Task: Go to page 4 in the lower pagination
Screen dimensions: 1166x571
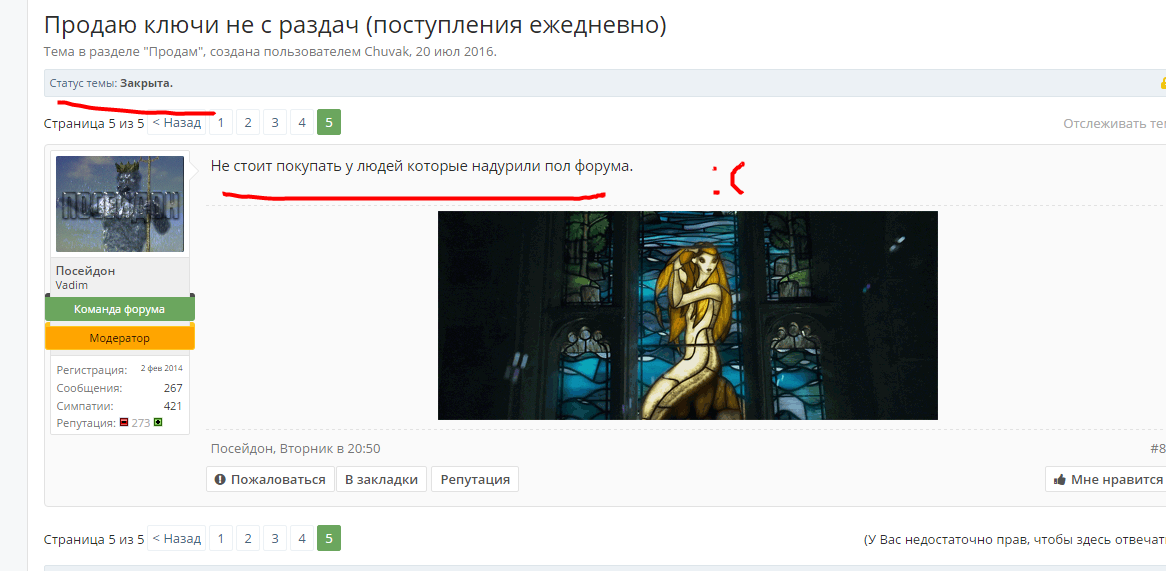Action: pos(301,538)
